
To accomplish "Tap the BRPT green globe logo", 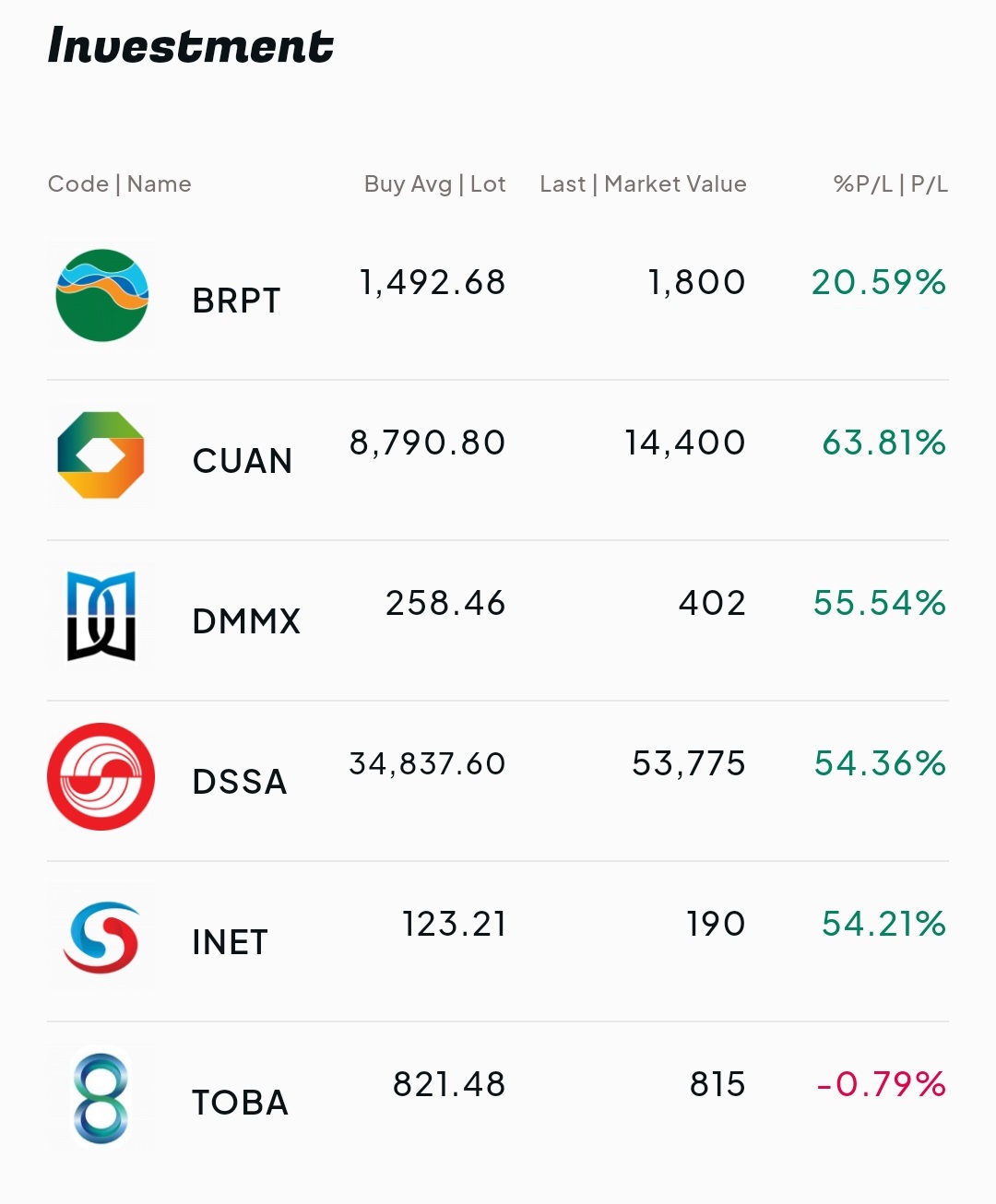I will pyautogui.click(x=101, y=295).
